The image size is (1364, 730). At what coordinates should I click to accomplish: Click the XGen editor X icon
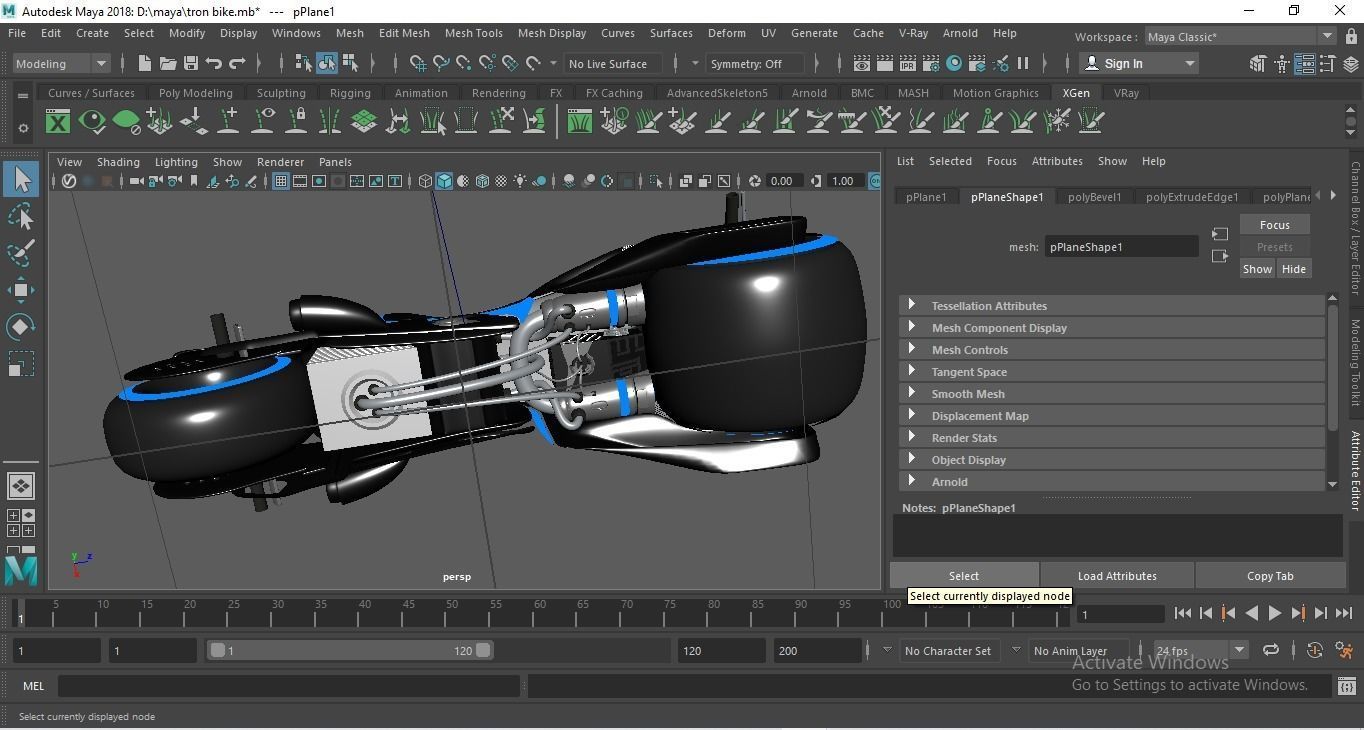pyautogui.click(x=58, y=122)
